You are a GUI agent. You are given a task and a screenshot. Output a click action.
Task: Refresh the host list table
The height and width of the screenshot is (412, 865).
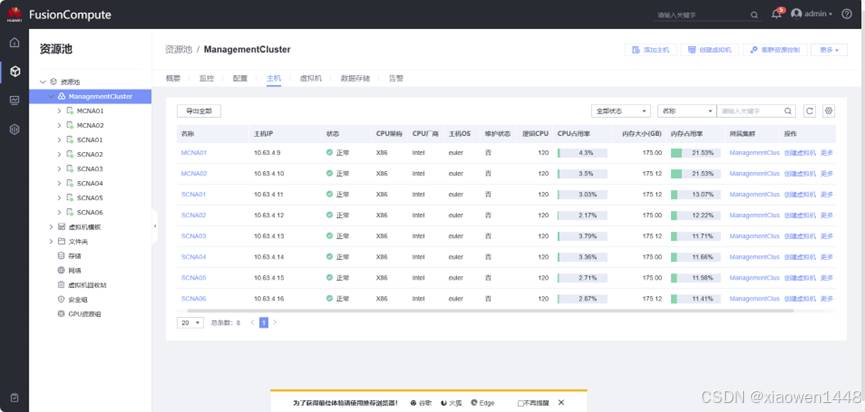pos(810,111)
